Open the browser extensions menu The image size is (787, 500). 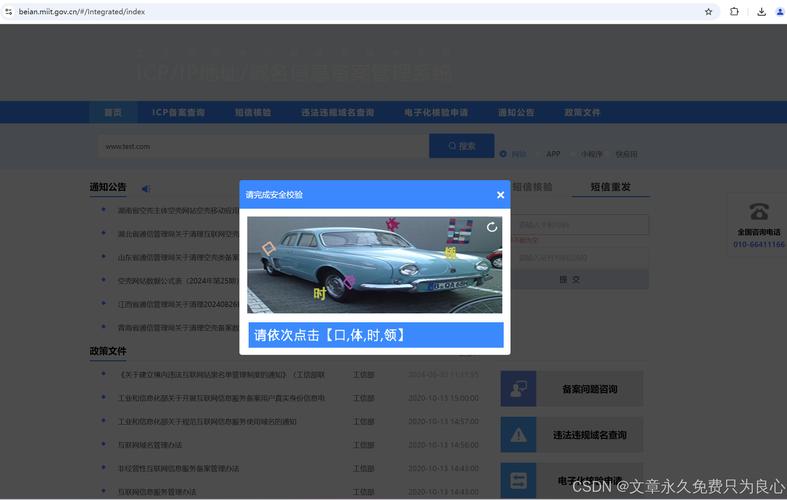tap(734, 12)
